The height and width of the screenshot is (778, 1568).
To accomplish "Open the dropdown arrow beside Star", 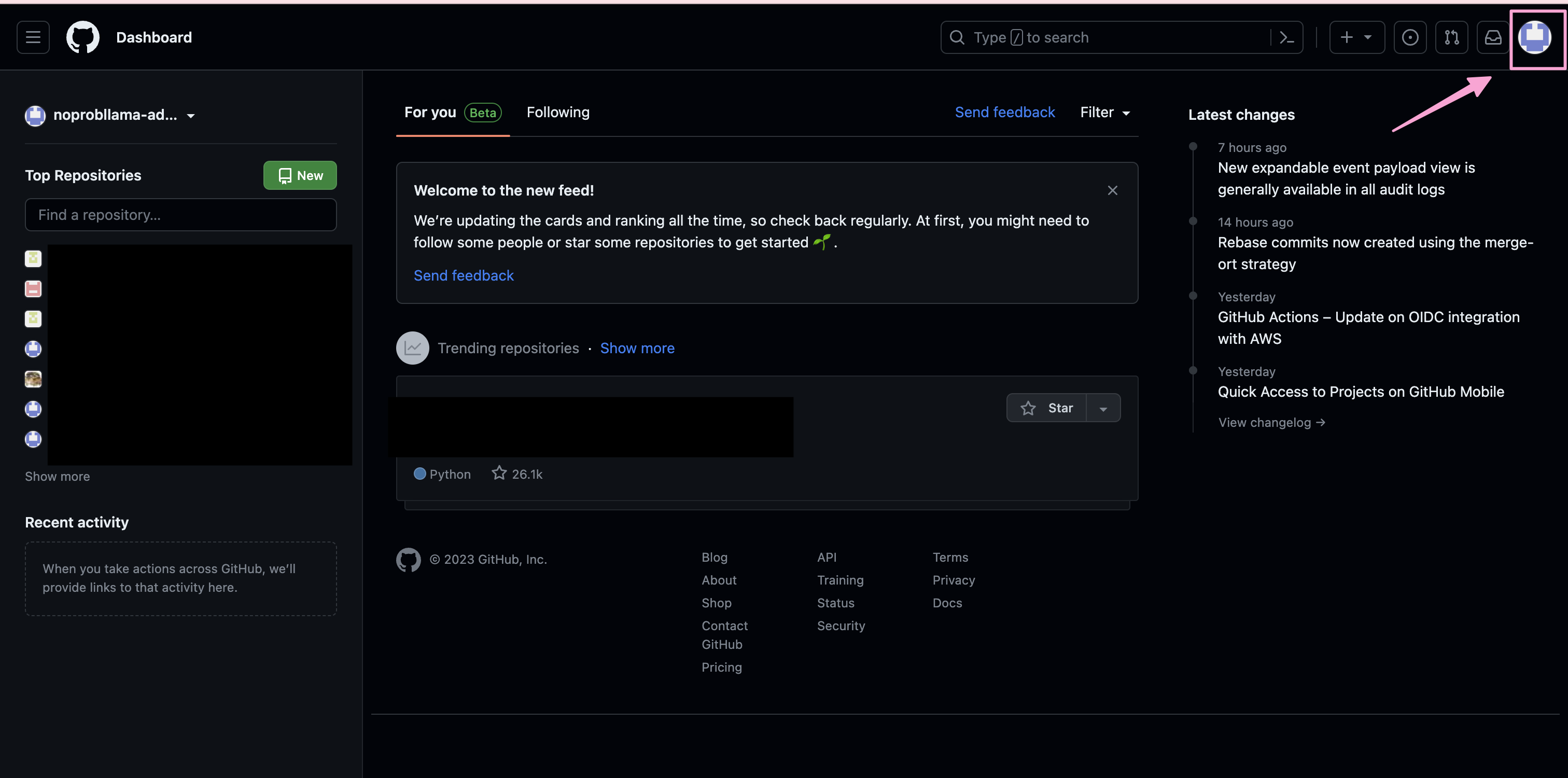I will coord(1103,408).
